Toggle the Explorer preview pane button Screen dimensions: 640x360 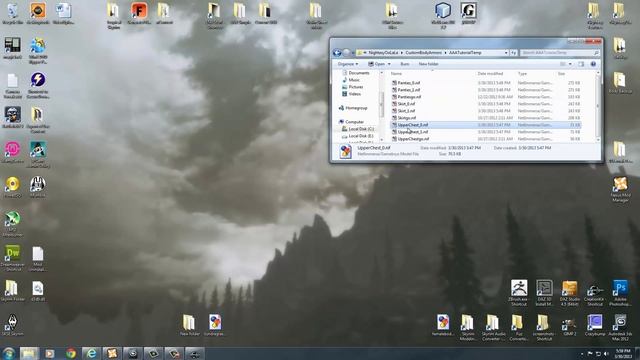pyautogui.click(x=581, y=64)
